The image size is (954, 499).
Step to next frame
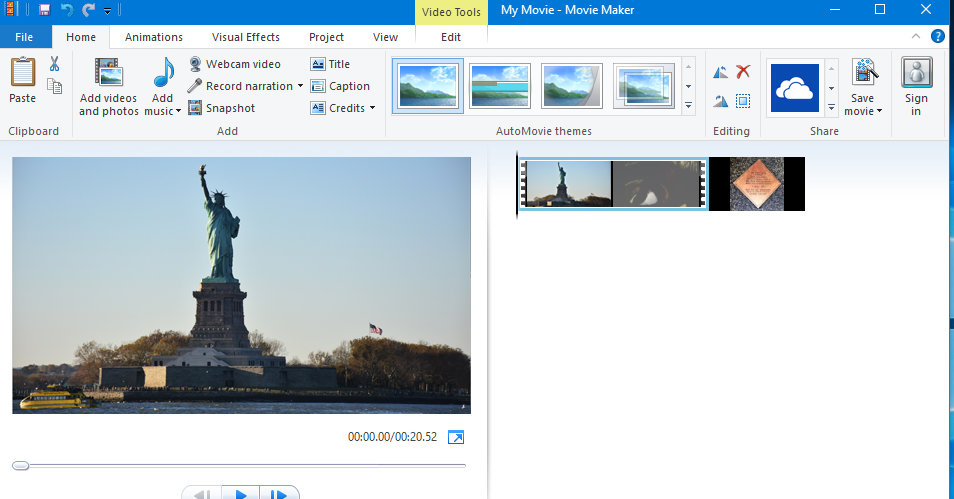(x=279, y=493)
